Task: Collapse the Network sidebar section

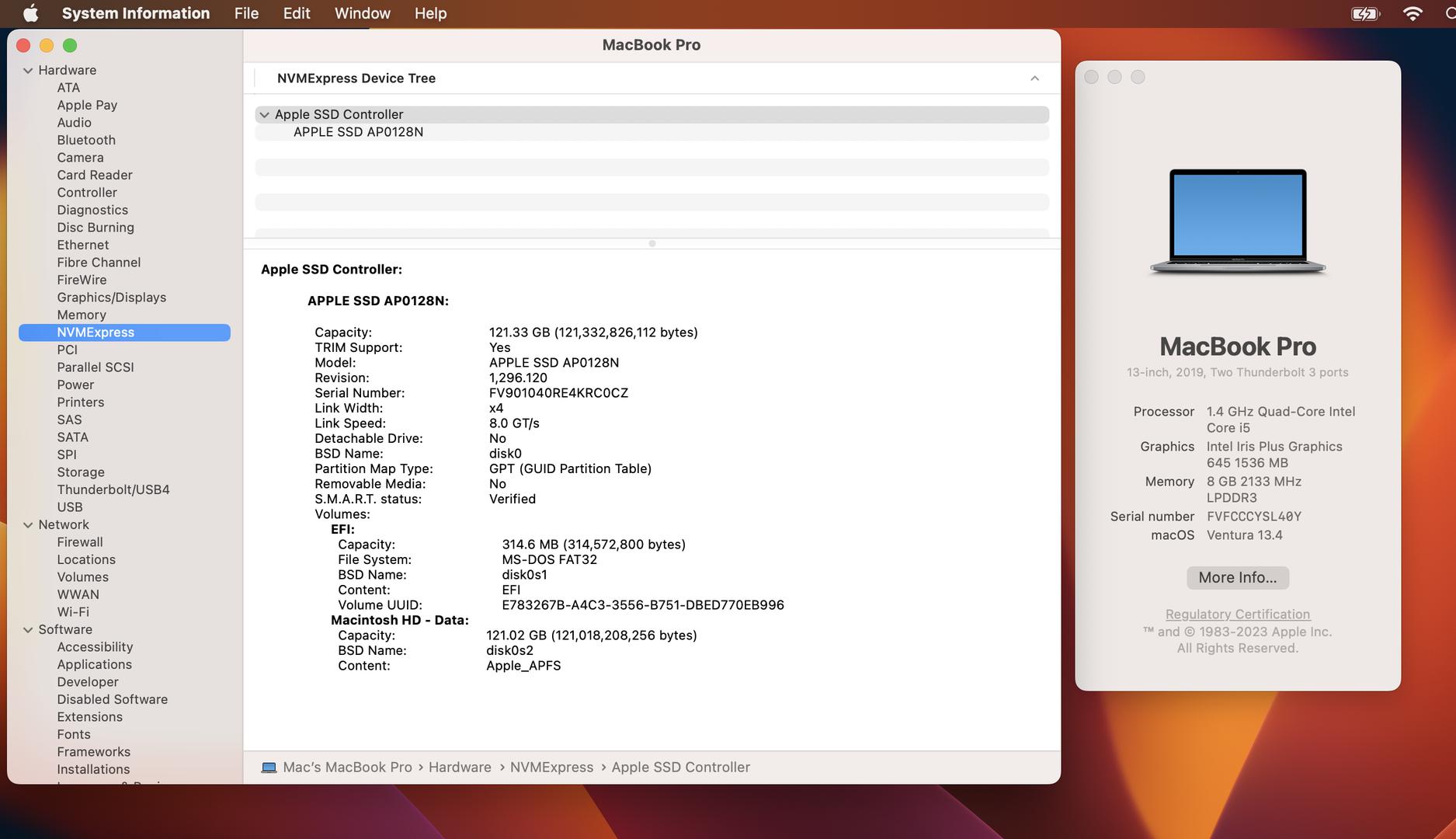Action: 28,525
